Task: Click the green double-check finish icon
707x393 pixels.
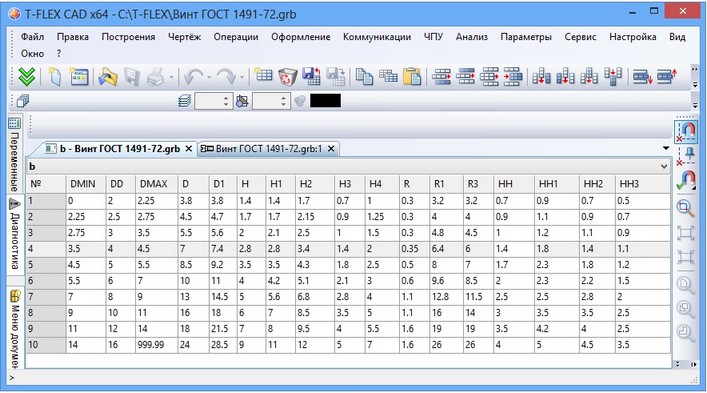Action: 27,77
